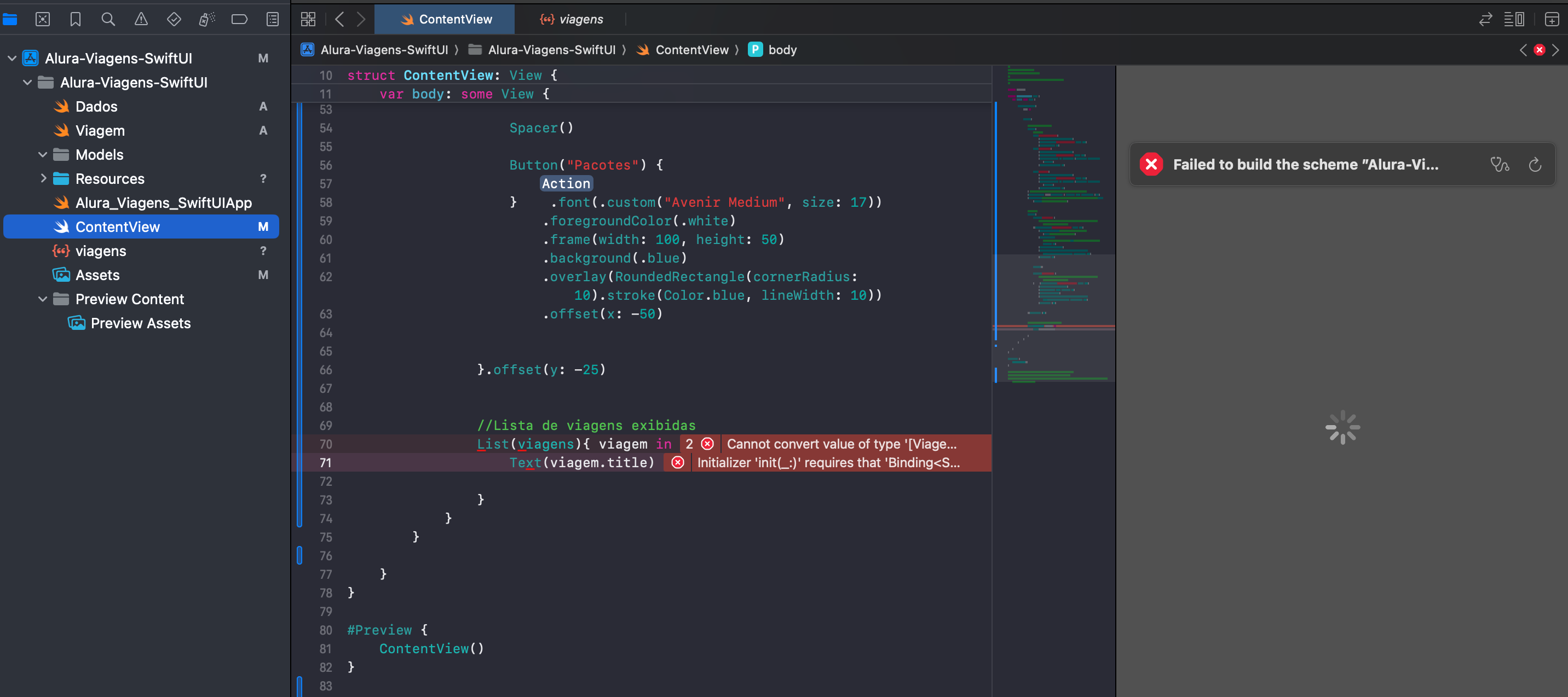
Task: Click line number 70 in gutter
Action: tap(326, 444)
